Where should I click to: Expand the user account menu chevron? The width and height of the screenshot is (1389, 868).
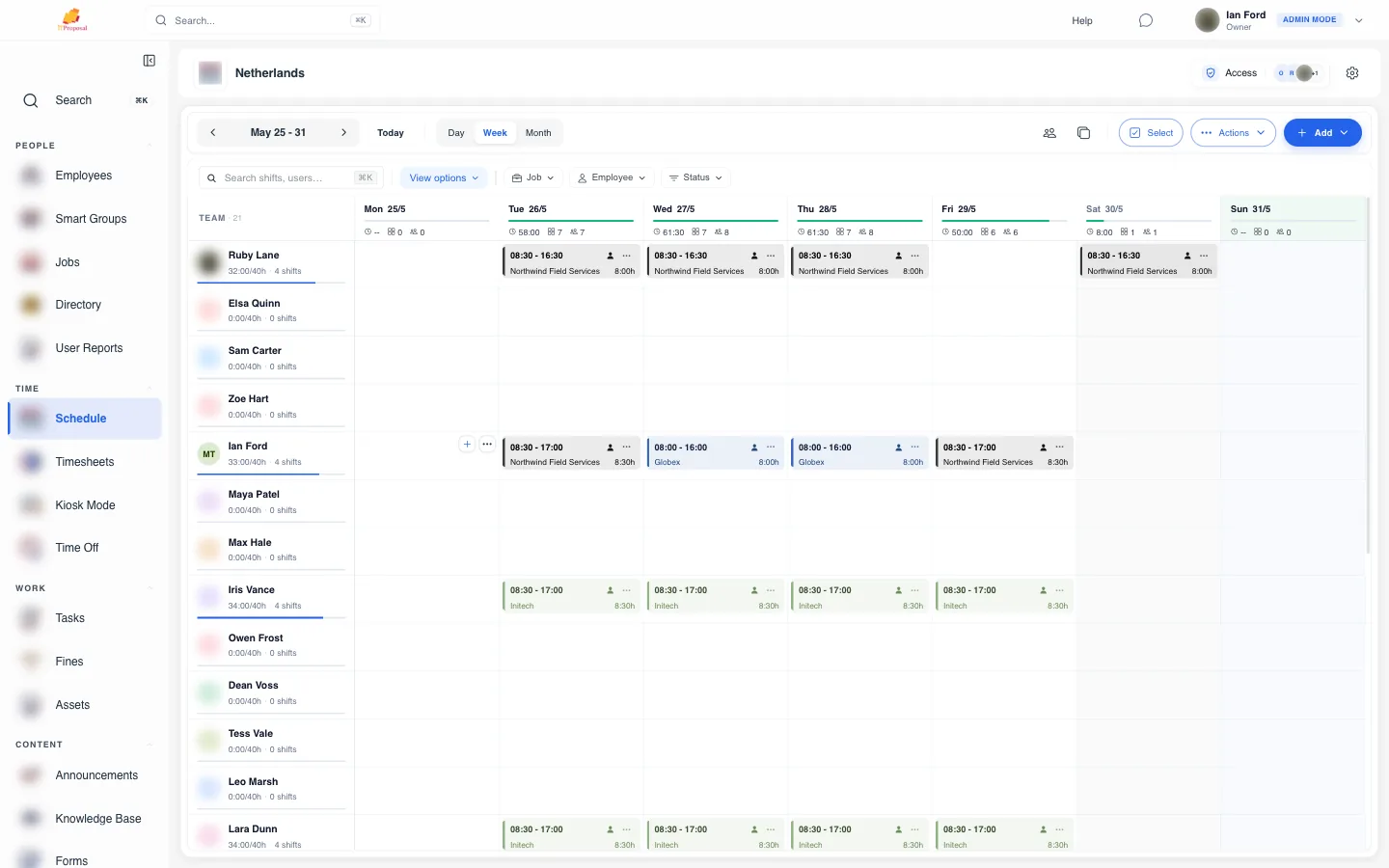pyautogui.click(x=1359, y=20)
